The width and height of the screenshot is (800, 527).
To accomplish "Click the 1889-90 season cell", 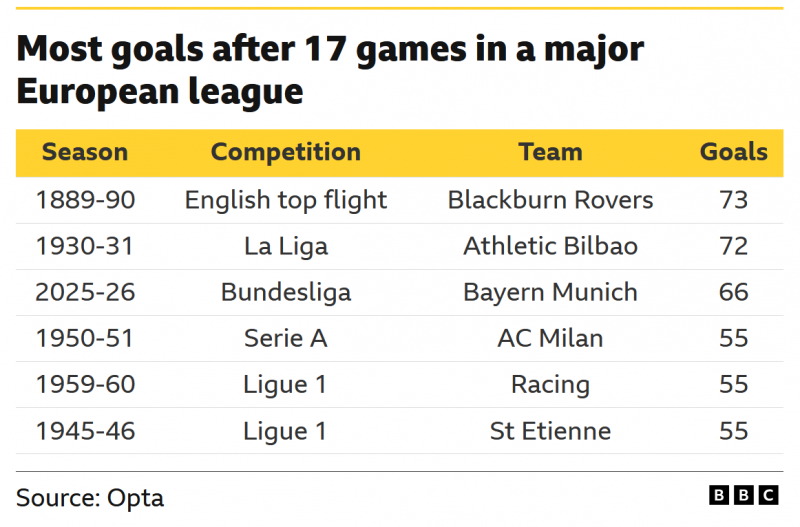I will click(85, 200).
